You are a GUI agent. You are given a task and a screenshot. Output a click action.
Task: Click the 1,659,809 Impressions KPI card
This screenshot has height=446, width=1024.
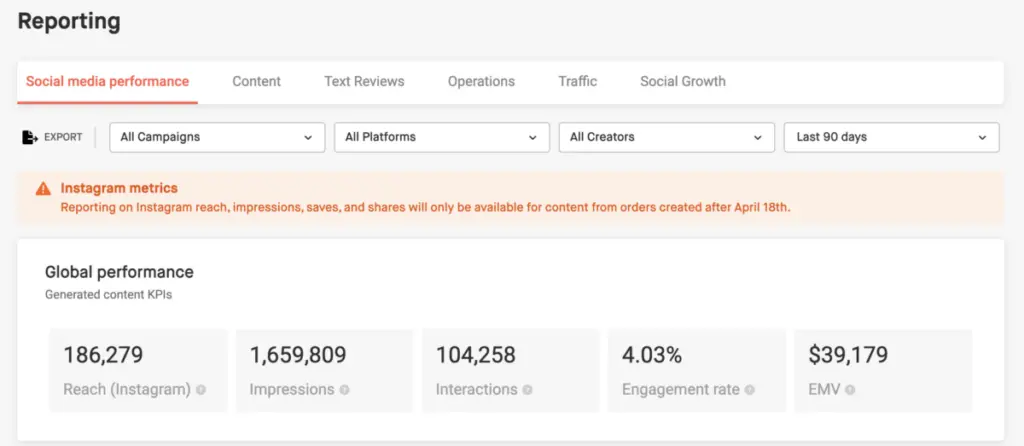point(324,370)
